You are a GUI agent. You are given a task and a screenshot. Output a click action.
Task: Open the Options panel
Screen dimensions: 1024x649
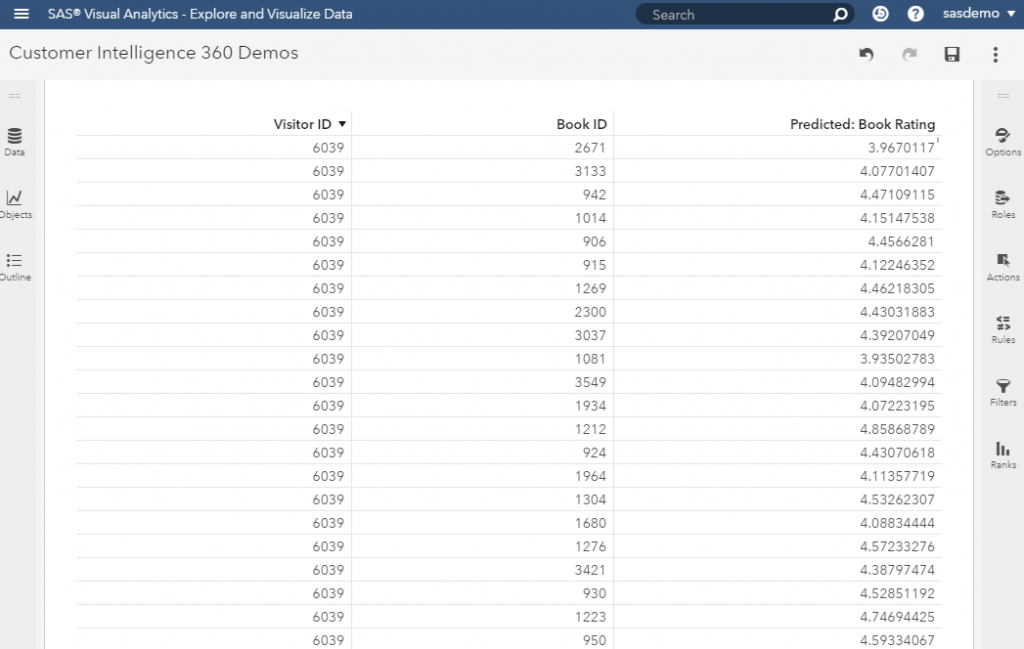(1002, 140)
